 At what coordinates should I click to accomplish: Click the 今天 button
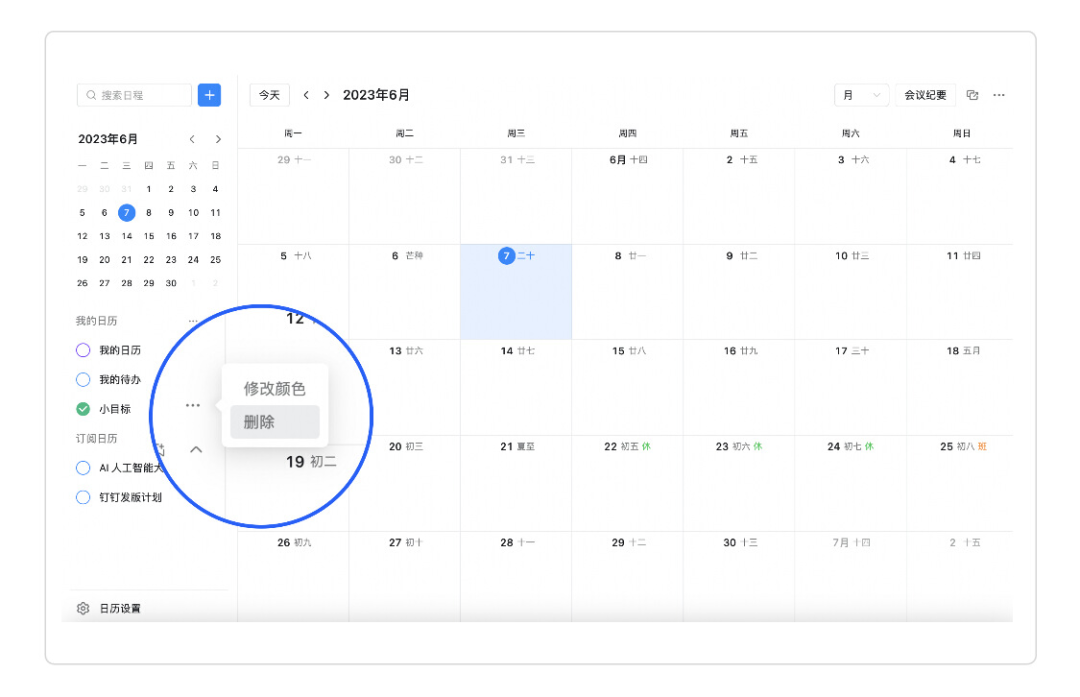[269, 95]
